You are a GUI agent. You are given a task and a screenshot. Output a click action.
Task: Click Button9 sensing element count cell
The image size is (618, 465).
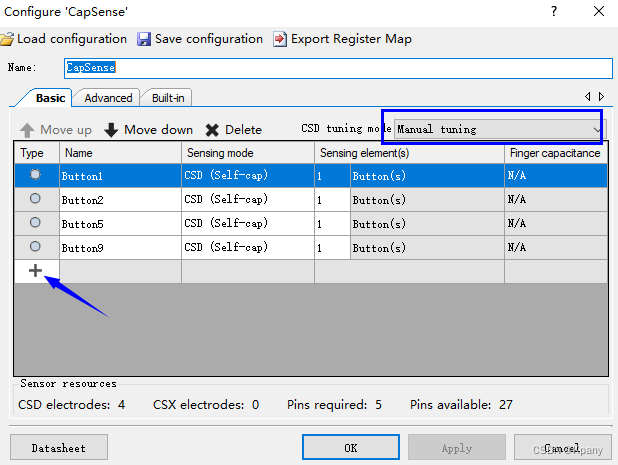pos(332,247)
